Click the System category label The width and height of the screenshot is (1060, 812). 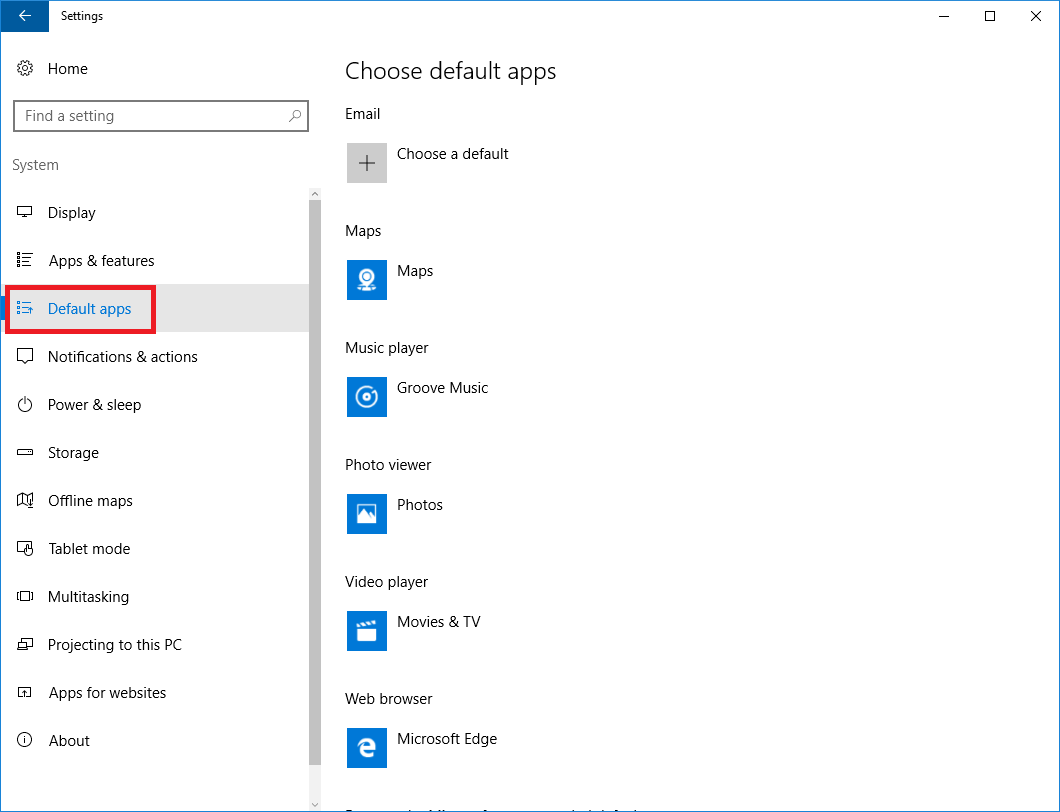(35, 165)
